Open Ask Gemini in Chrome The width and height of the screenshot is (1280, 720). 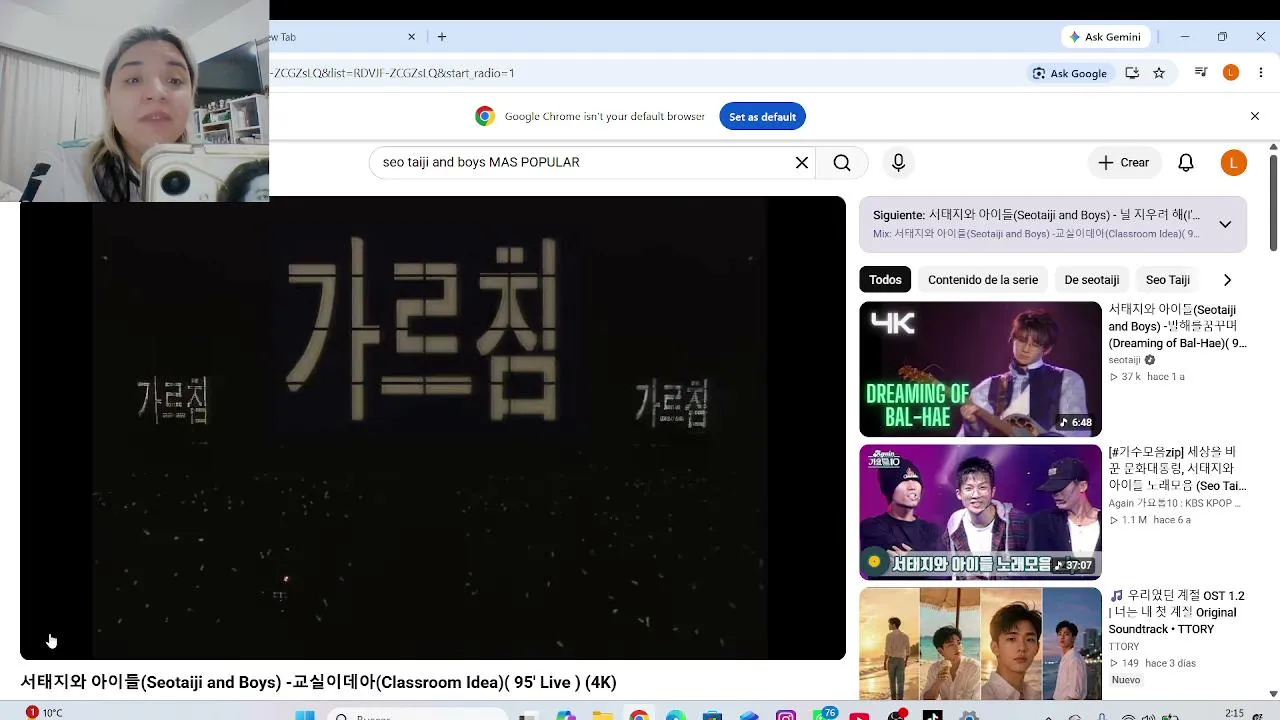[x=1105, y=37]
